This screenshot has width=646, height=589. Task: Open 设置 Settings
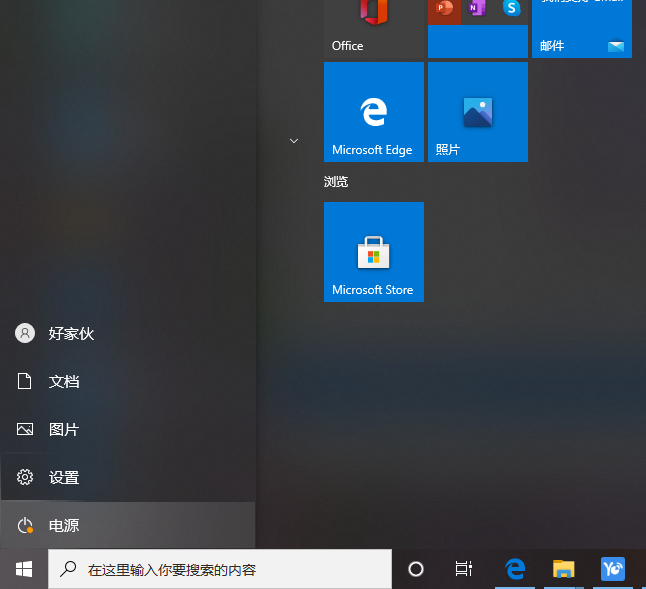tap(64, 478)
